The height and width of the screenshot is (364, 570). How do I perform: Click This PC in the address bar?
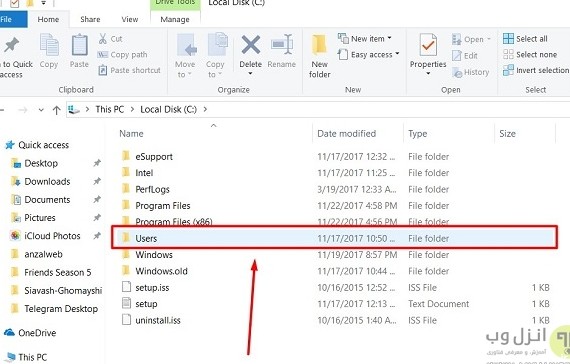[x=109, y=109]
